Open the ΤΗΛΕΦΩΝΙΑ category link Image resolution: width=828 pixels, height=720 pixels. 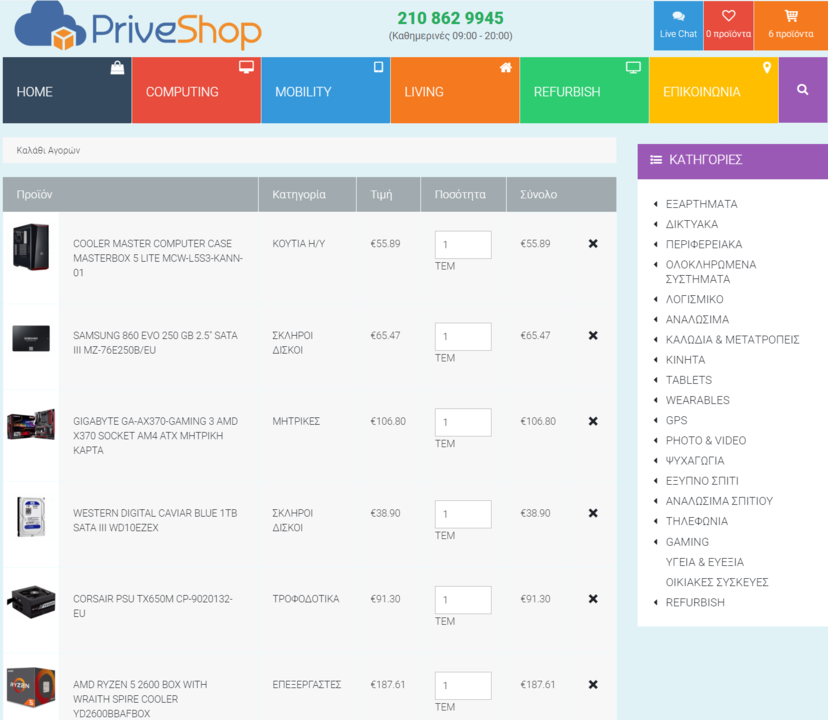coord(697,521)
